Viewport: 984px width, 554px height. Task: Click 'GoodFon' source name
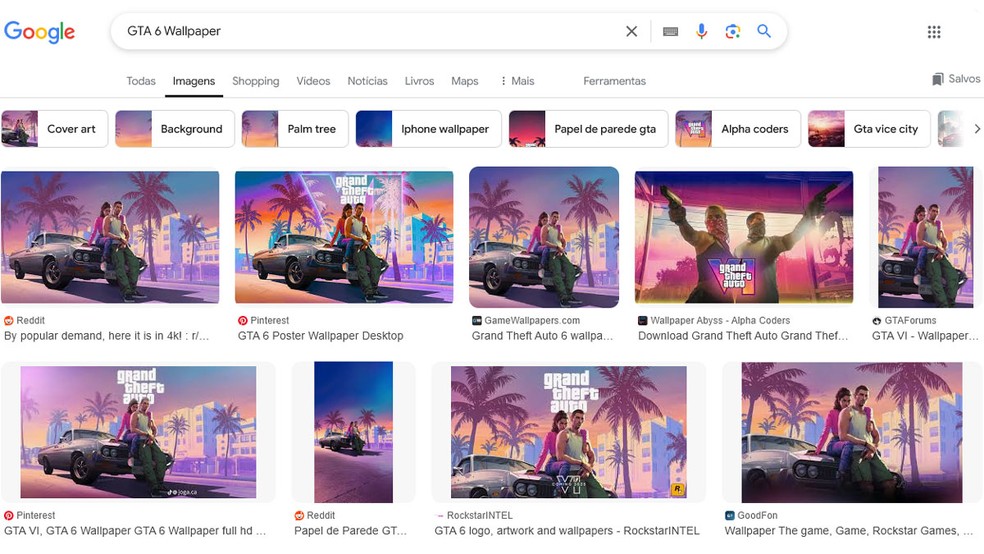[757, 516]
